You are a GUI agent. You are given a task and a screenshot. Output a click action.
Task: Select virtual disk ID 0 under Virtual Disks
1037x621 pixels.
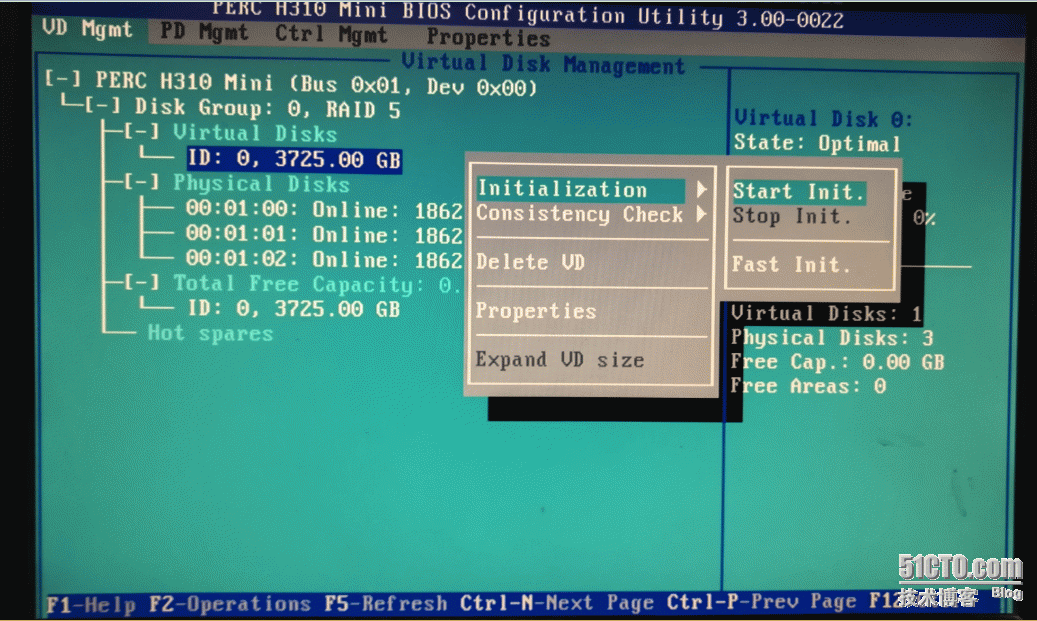point(294,160)
